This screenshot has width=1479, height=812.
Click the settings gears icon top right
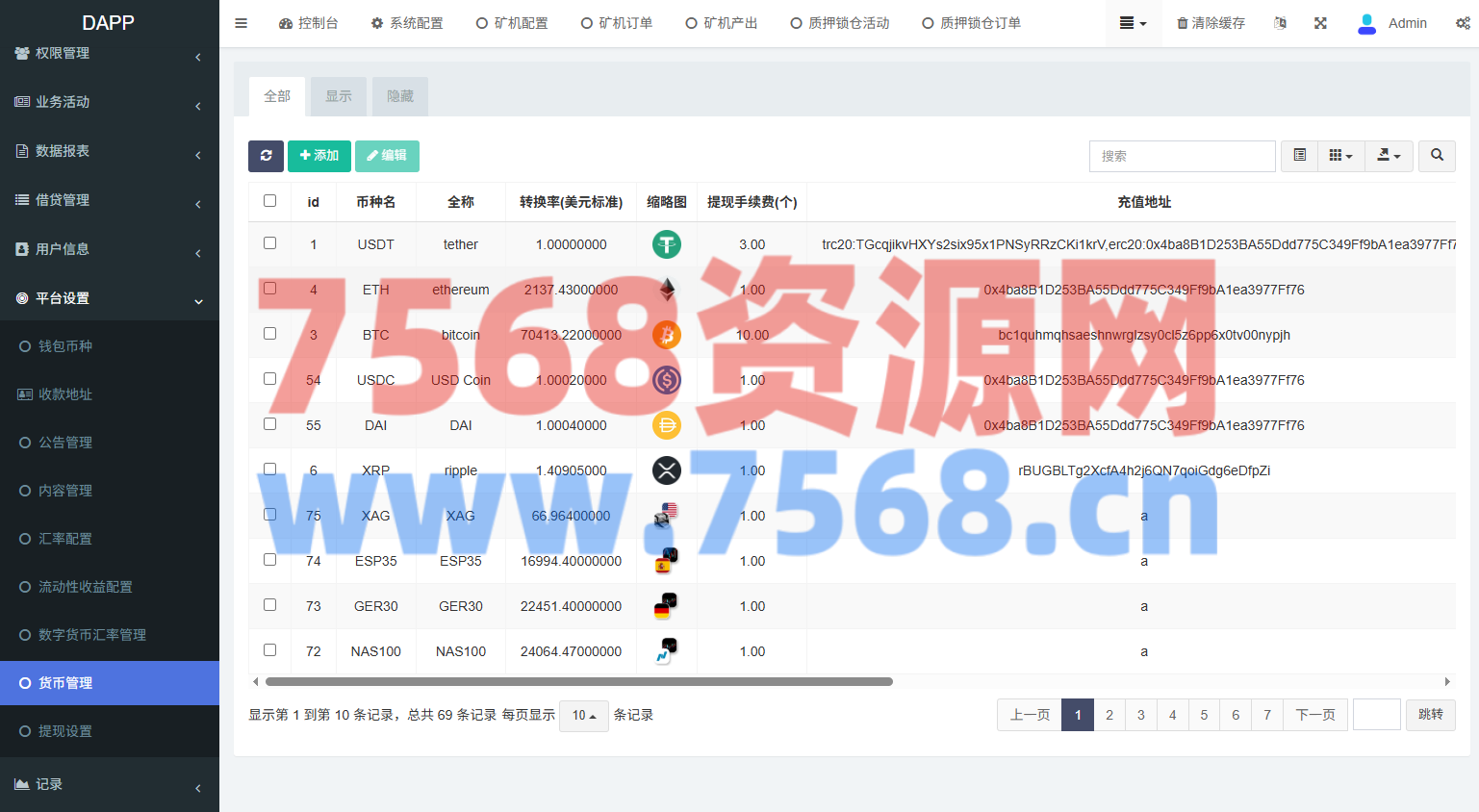1463,23
